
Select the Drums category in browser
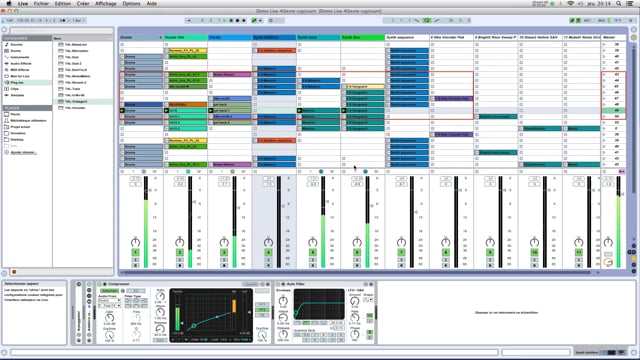(x=16, y=51)
